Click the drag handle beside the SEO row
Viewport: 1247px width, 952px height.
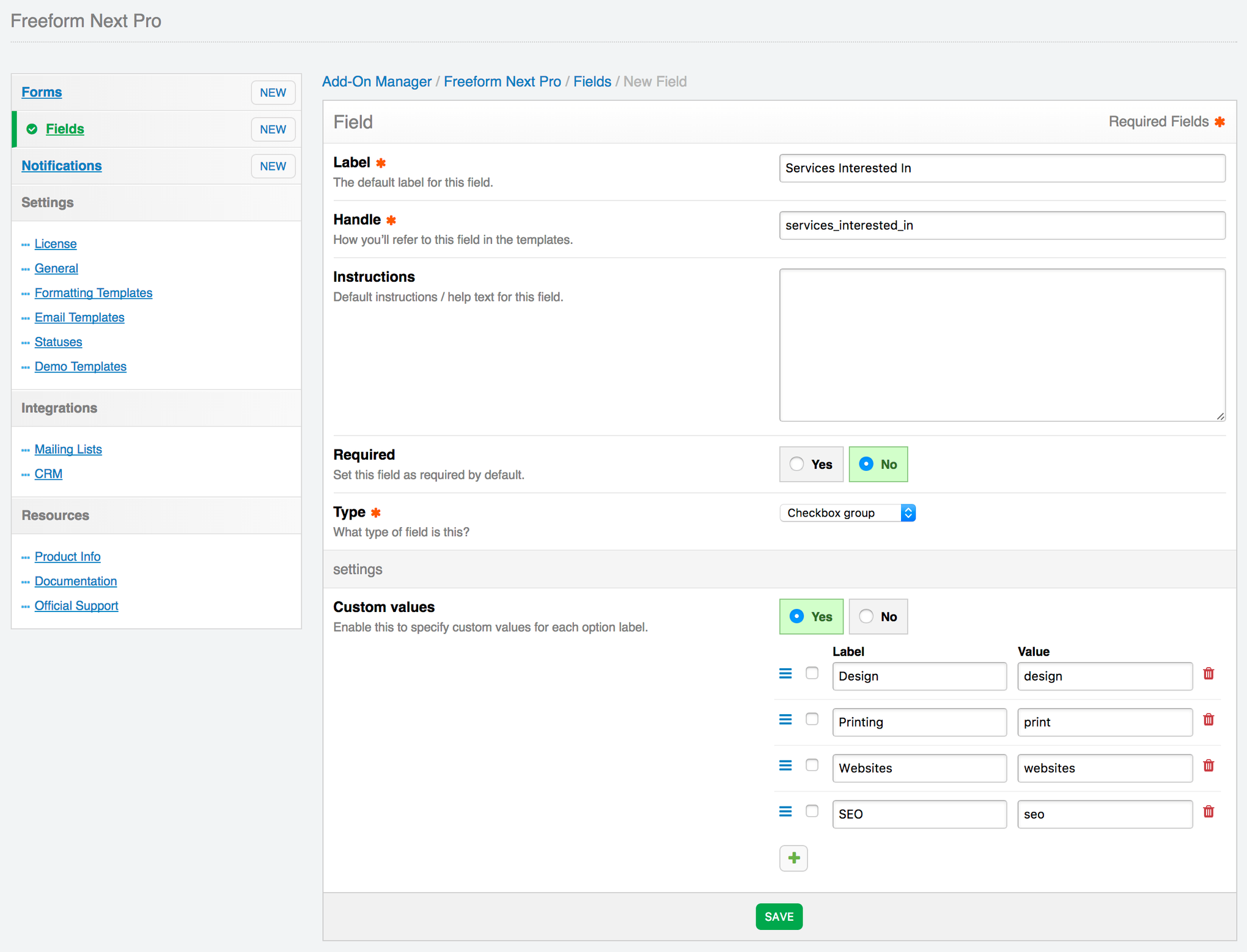(x=785, y=811)
